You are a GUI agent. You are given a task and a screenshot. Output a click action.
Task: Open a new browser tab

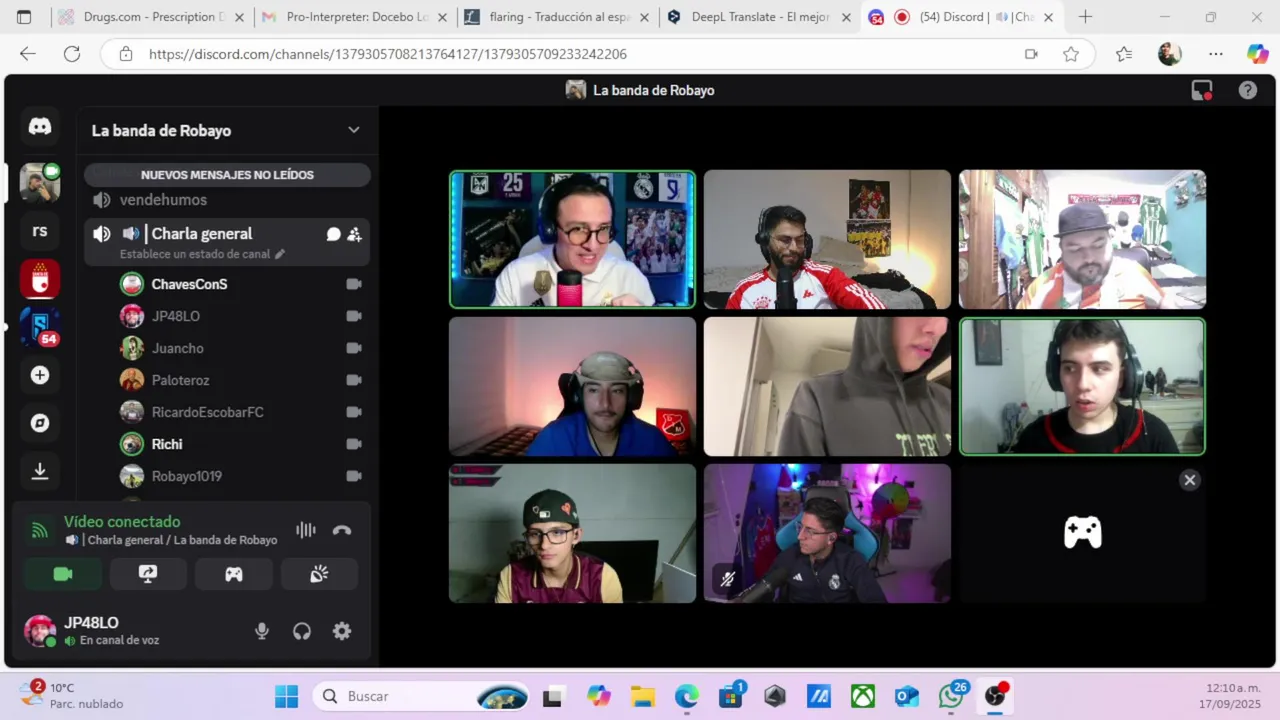pyautogui.click(x=1085, y=17)
